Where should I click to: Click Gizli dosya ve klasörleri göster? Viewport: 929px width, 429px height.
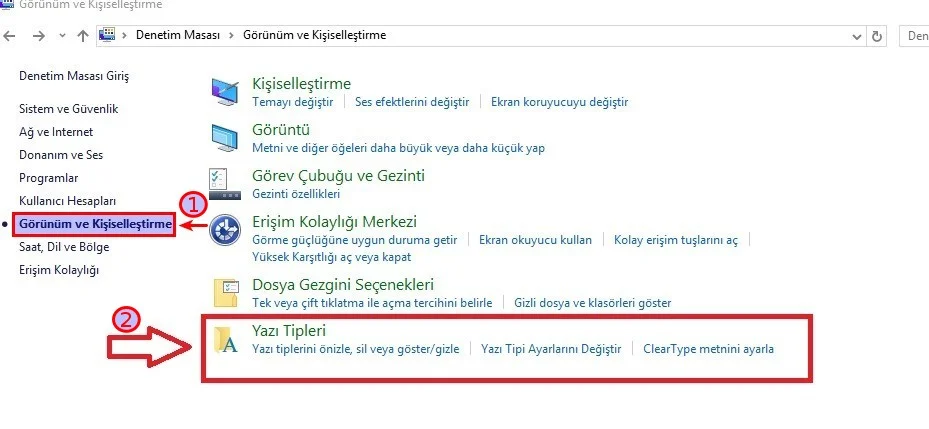pos(592,302)
